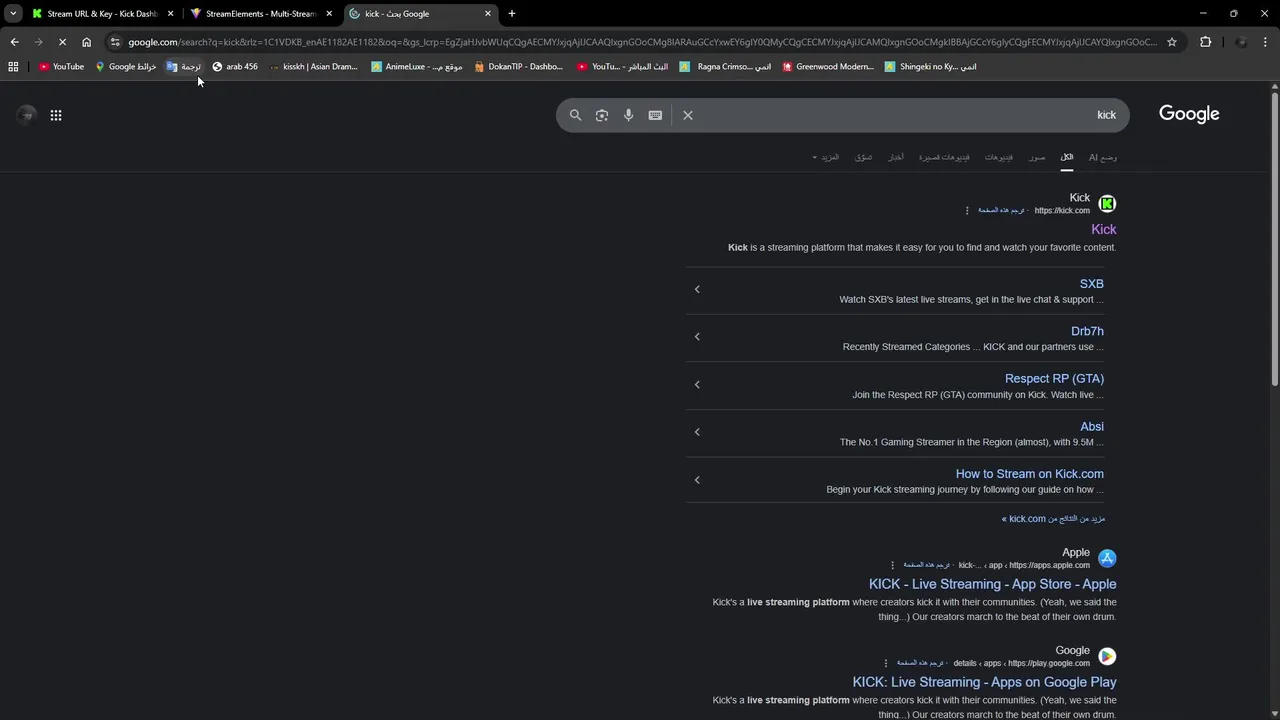Open three-dot options for Apple result

tap(893, 565)
